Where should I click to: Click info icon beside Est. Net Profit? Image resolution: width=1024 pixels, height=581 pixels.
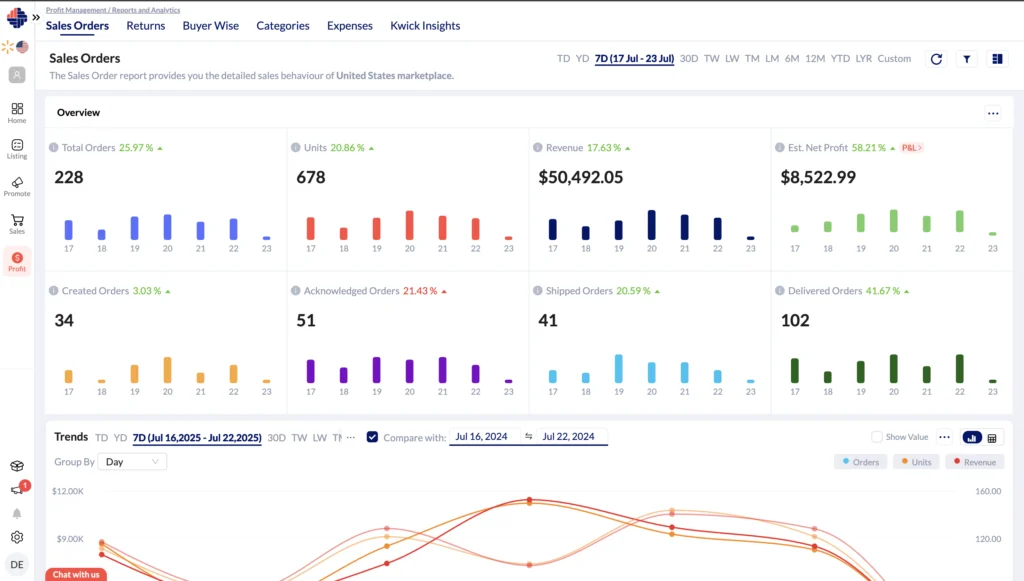click(x=780, y=148)
